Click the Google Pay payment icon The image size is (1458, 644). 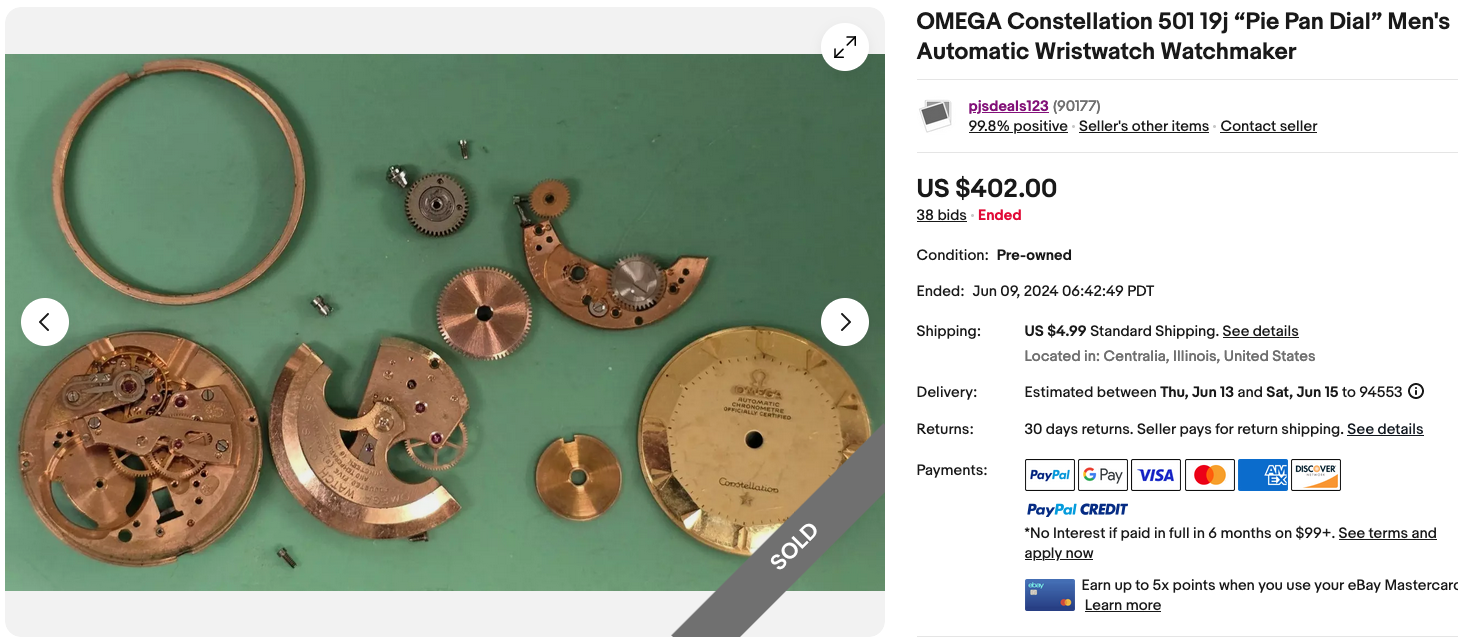tap(1103, 475)
